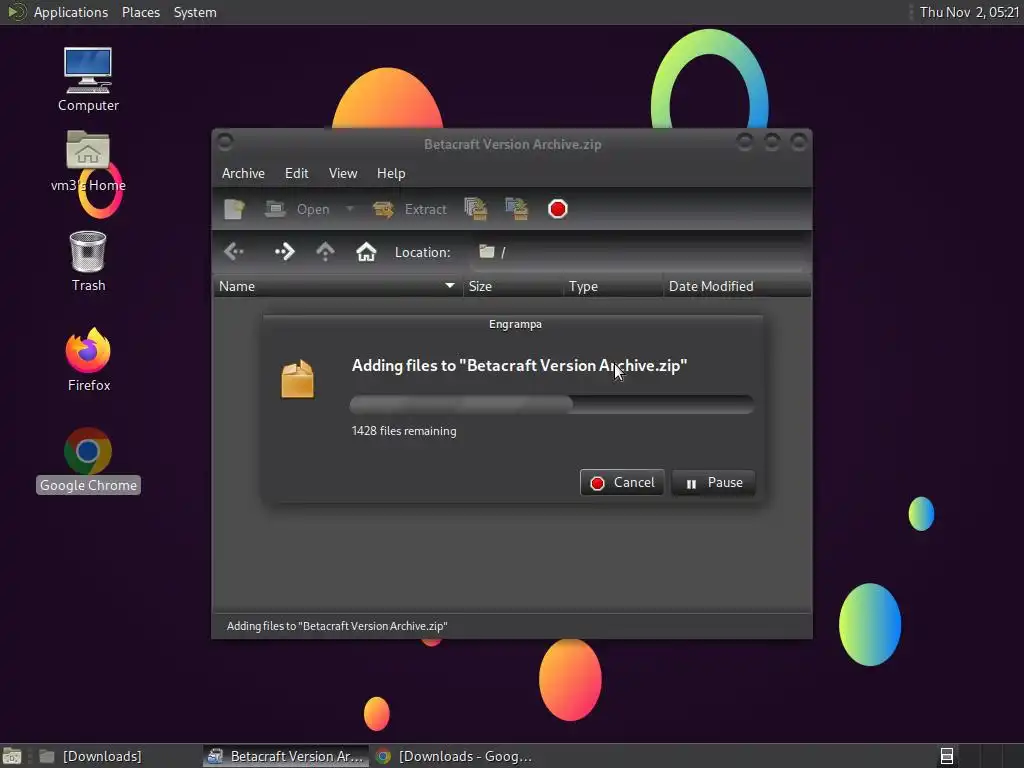Click the add files toolbar icon
The height and width of the screenshot is (768, 1024).
(475, 209)
